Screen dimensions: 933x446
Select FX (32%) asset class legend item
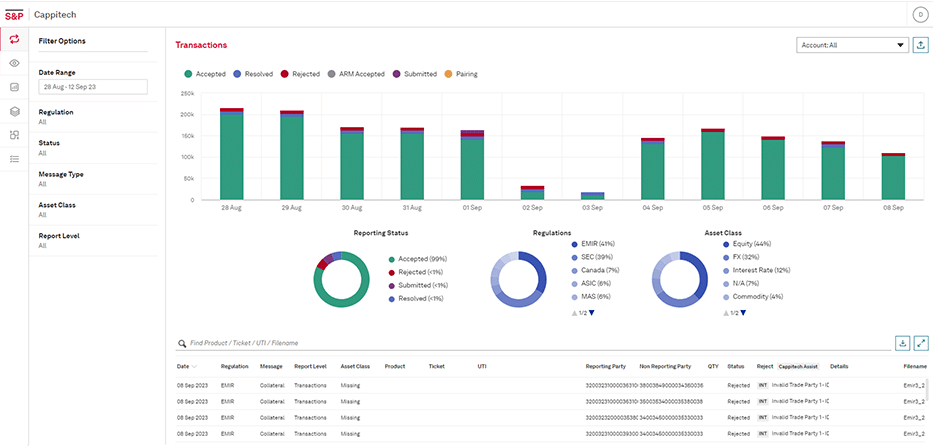743,257
